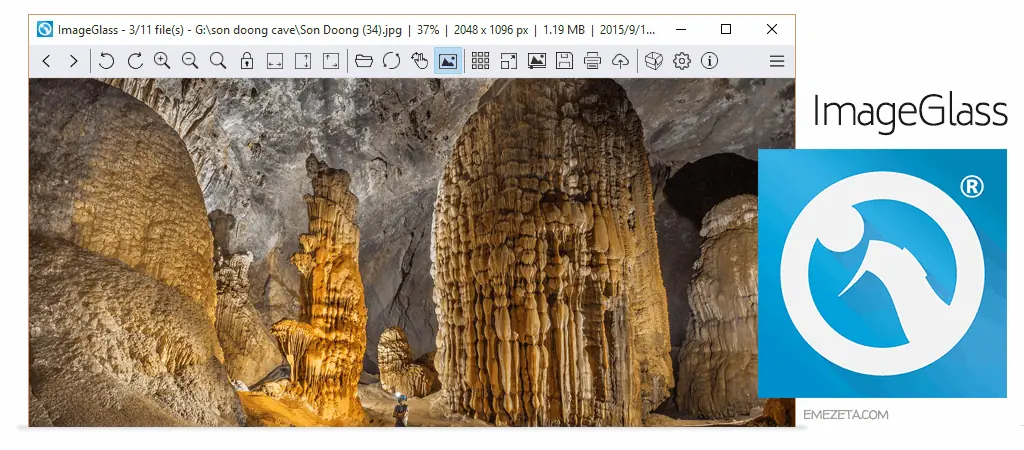Image resolution: width=1024 pixels, height=450 pixels.
Task: Rotate image counterclockwise
Action: 107,61
